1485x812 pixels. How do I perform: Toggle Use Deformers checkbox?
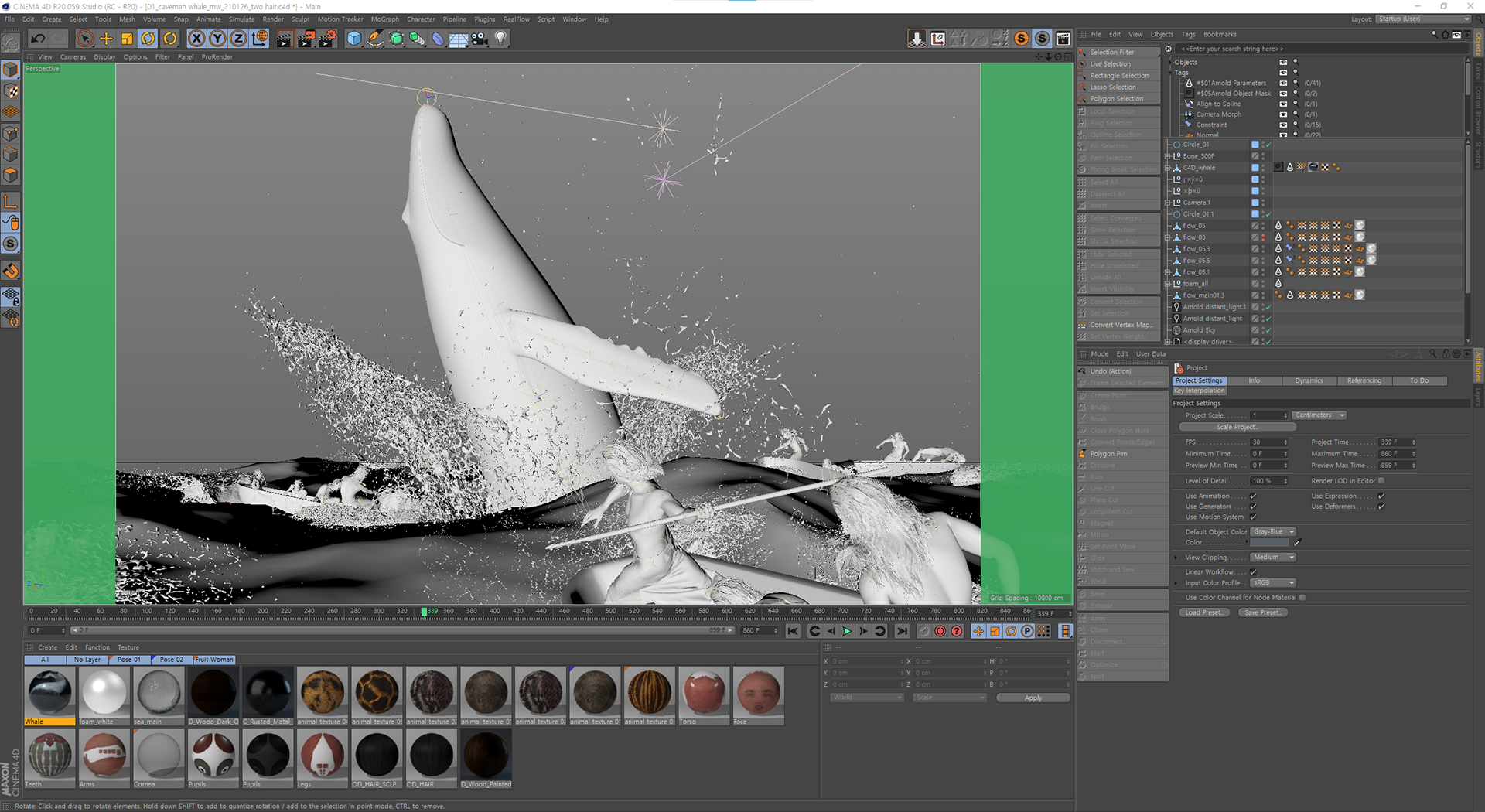(1381, 507)
